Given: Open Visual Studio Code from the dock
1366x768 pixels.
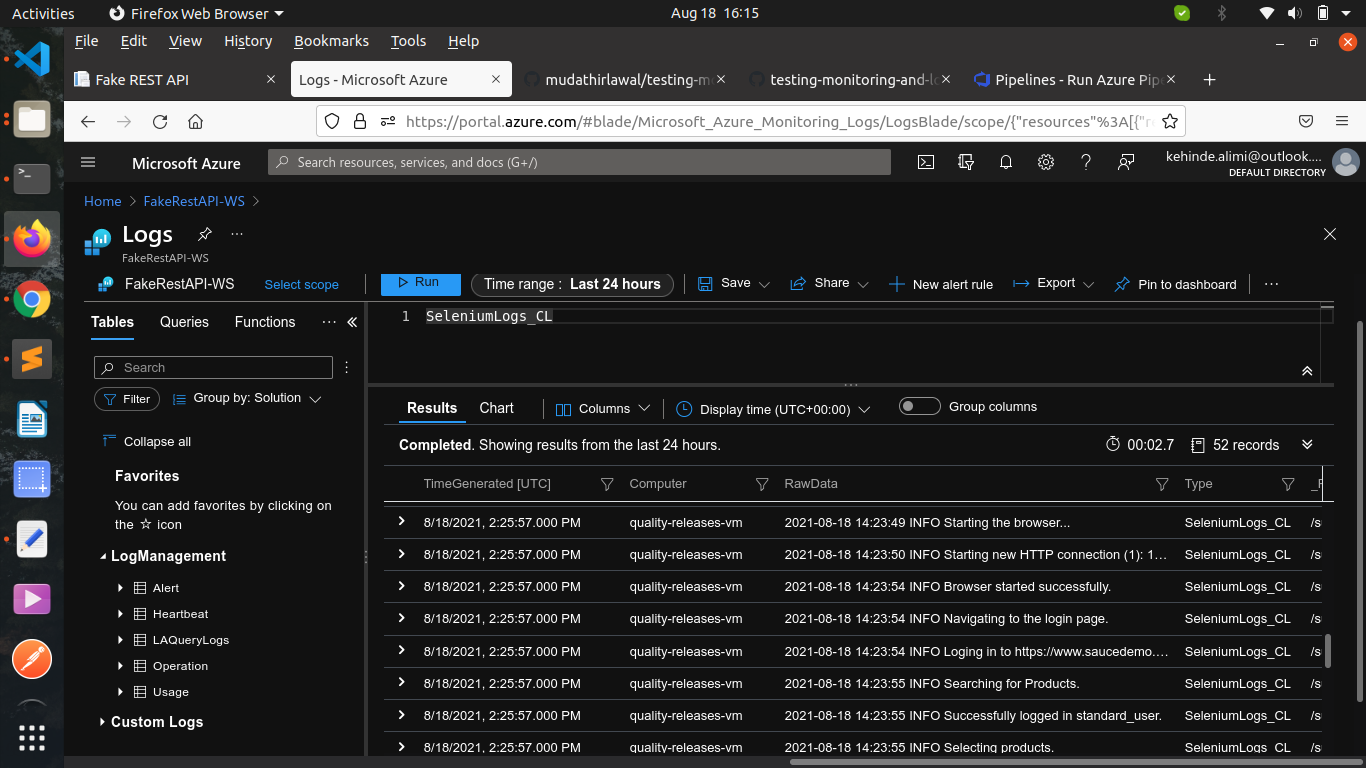Looking at the screenshot, I should click(32, 59).
